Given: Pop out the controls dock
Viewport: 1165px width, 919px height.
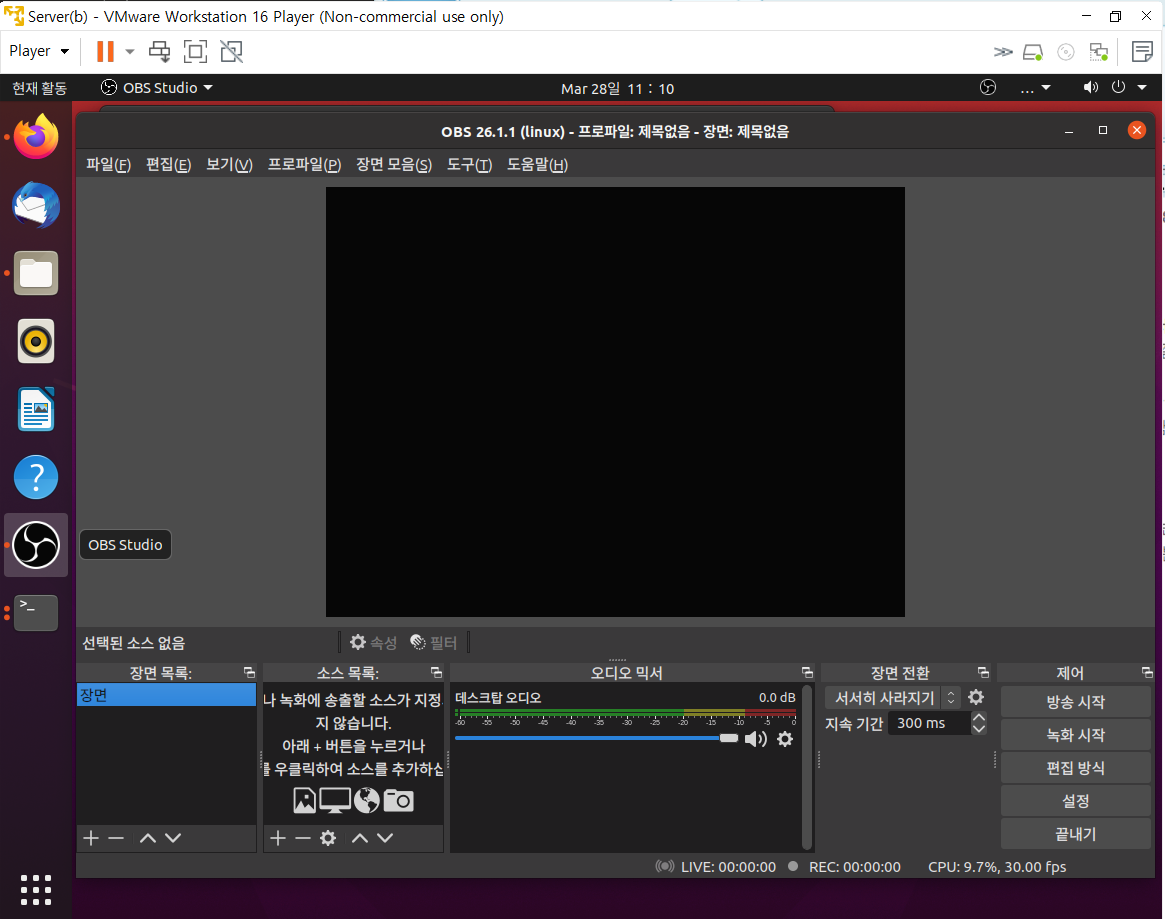Looking at the screenshot, I should (1147, 672).
